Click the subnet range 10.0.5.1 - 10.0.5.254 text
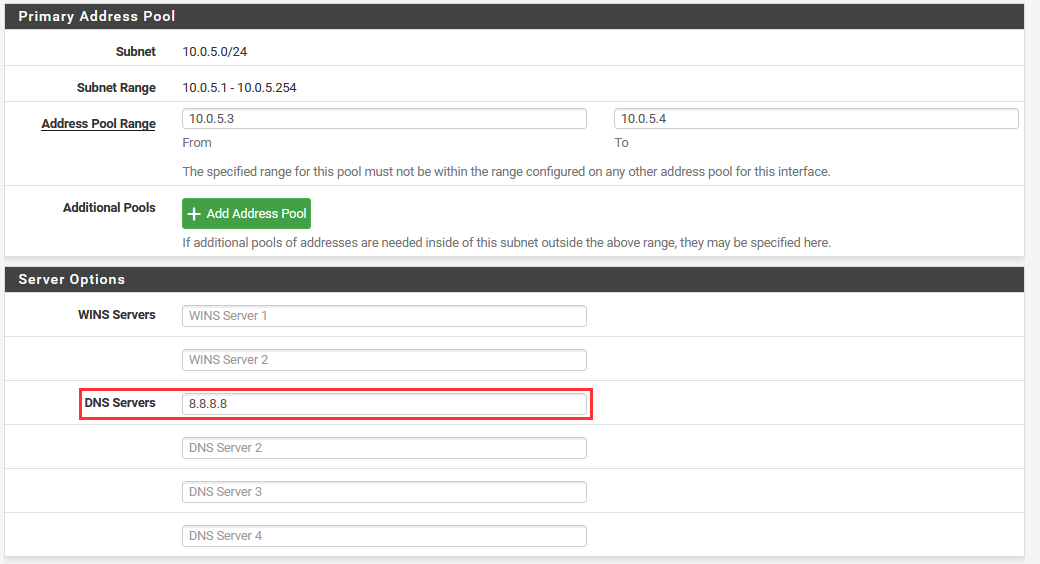Screen dimensions: 1040x564 tap(239, 88)
